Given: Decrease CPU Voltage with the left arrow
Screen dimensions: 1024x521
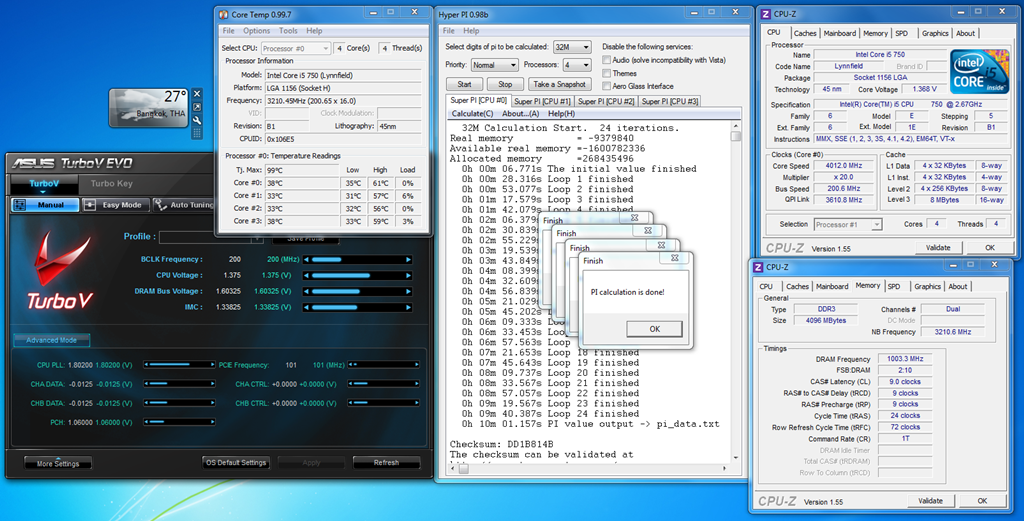Looking at the screenshot, I should (308, 275).
